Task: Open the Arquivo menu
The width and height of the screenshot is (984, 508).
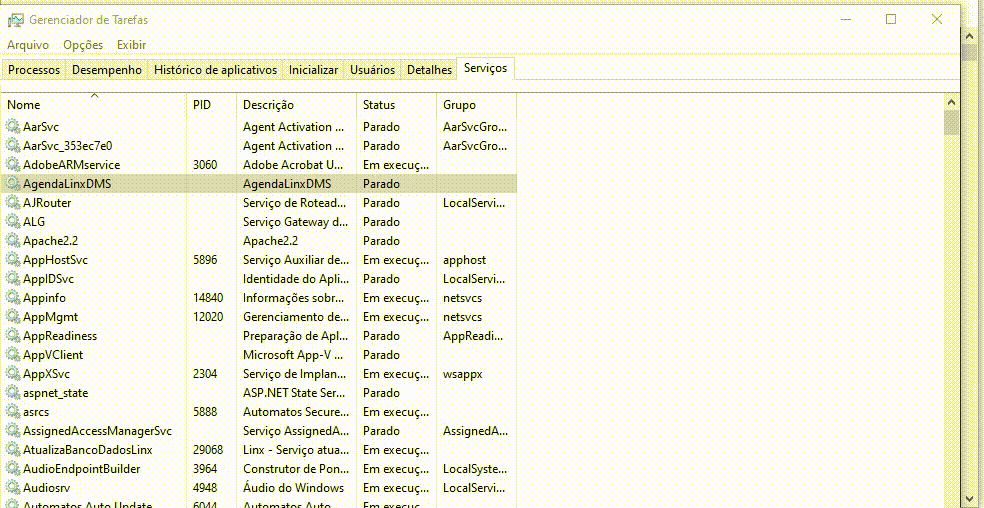Action: 28,45
